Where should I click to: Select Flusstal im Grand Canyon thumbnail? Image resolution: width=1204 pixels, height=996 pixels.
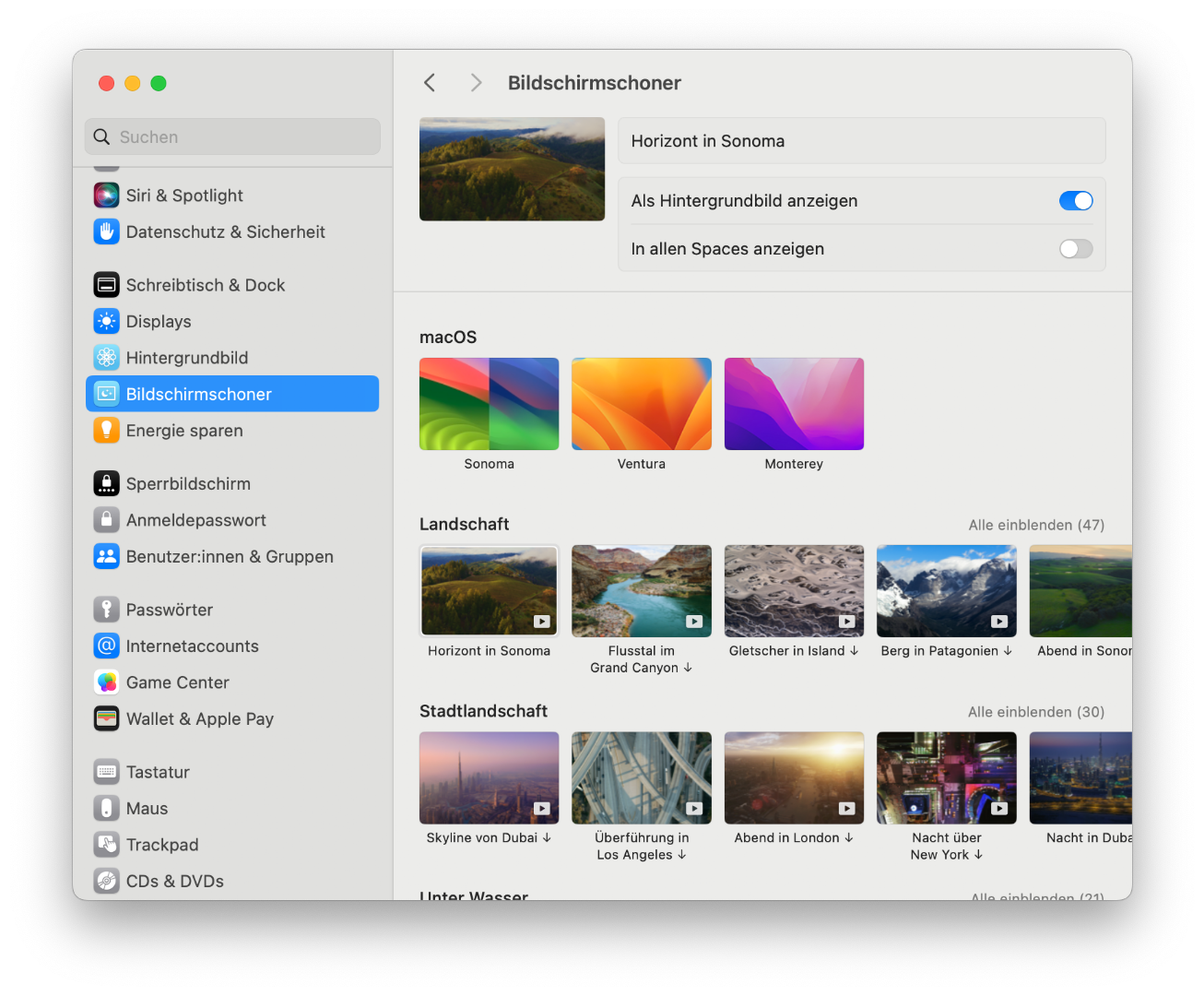tap(642, 591)
